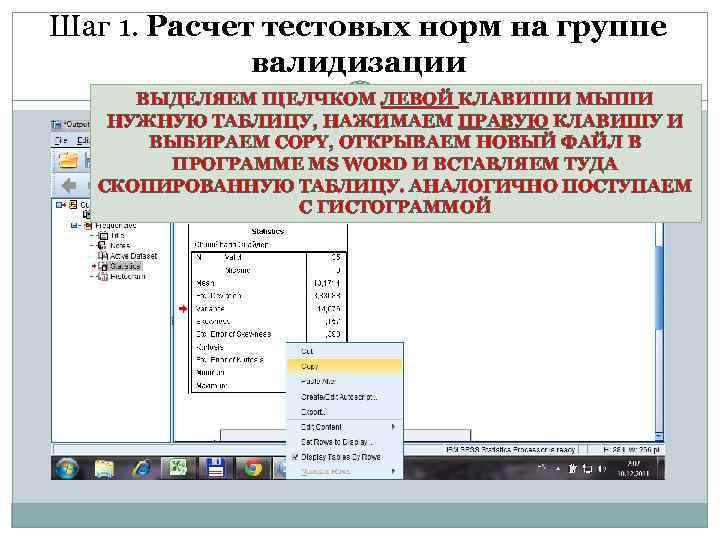Select Title in the outline tree
The image size is (720, 540).
pyautogui.click(x=117, y=236)
